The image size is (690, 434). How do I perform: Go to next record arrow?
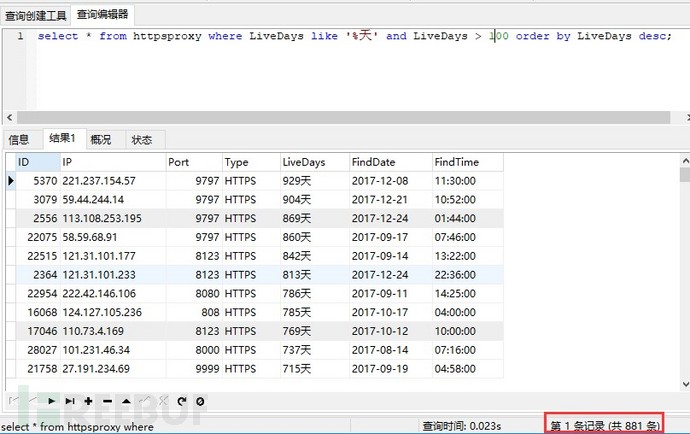[51, 401]
